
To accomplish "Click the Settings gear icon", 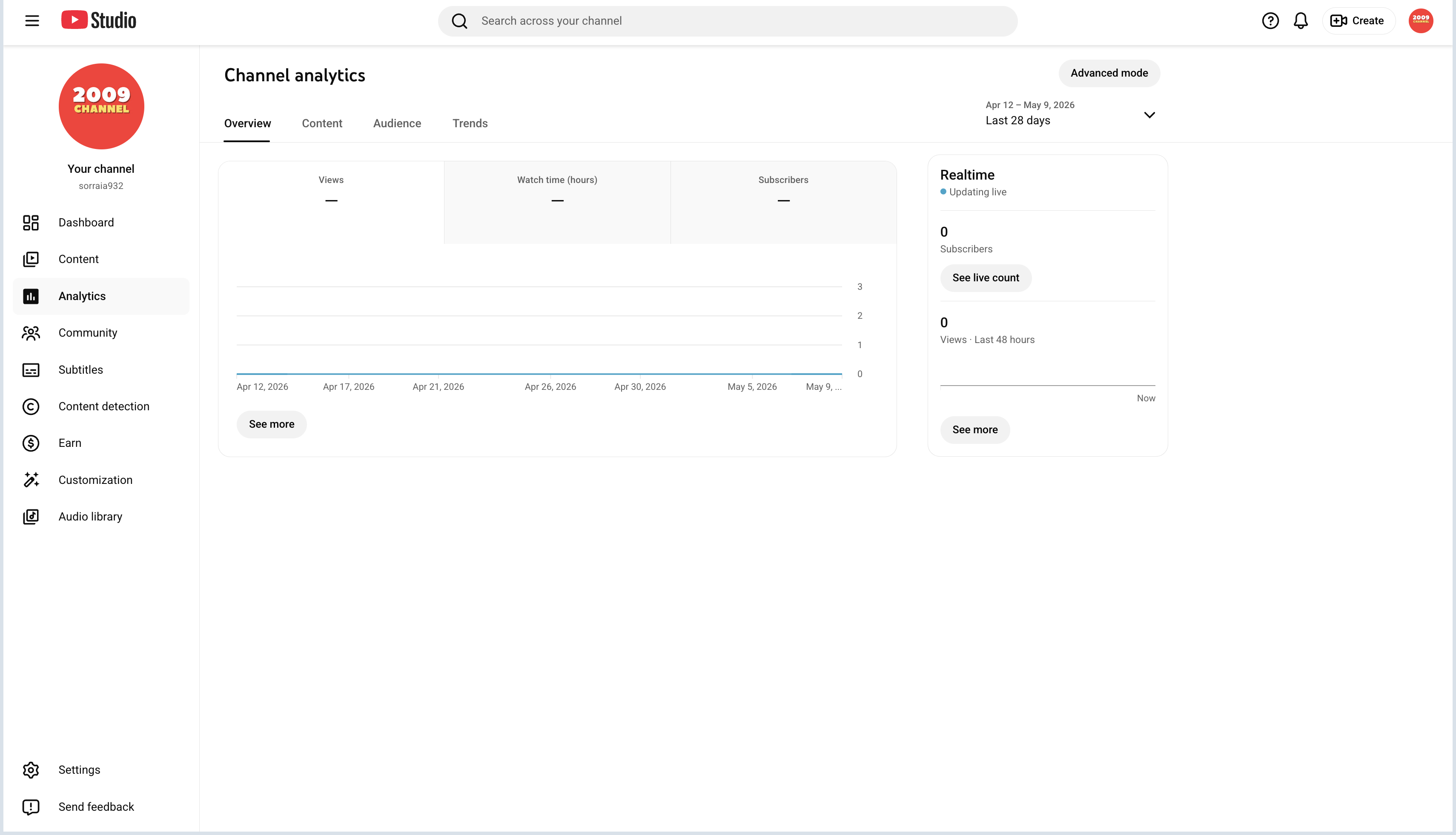I will point(31,770).
